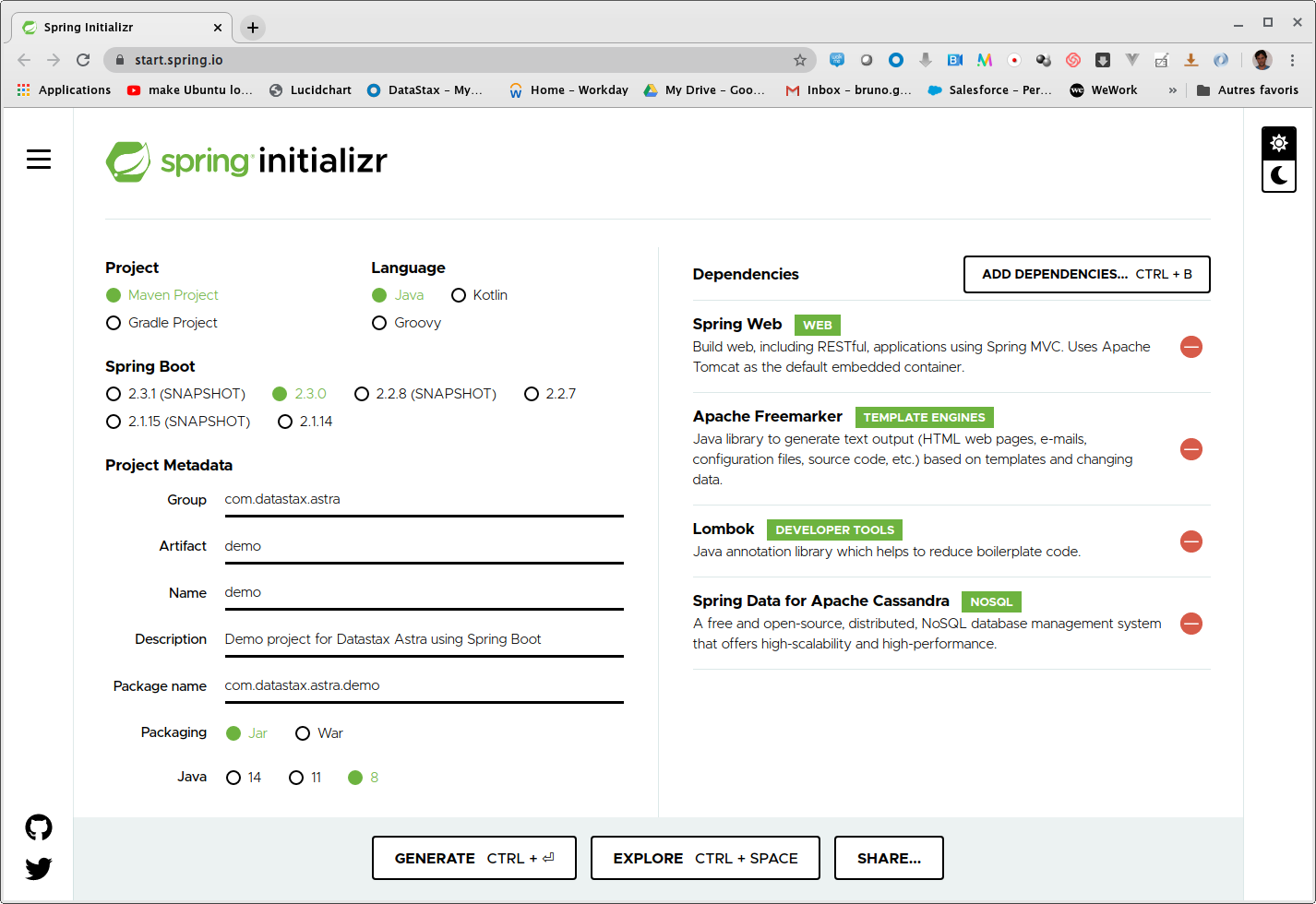
Task: Open the GitHub icon link
Action: (x=39, y=827)
